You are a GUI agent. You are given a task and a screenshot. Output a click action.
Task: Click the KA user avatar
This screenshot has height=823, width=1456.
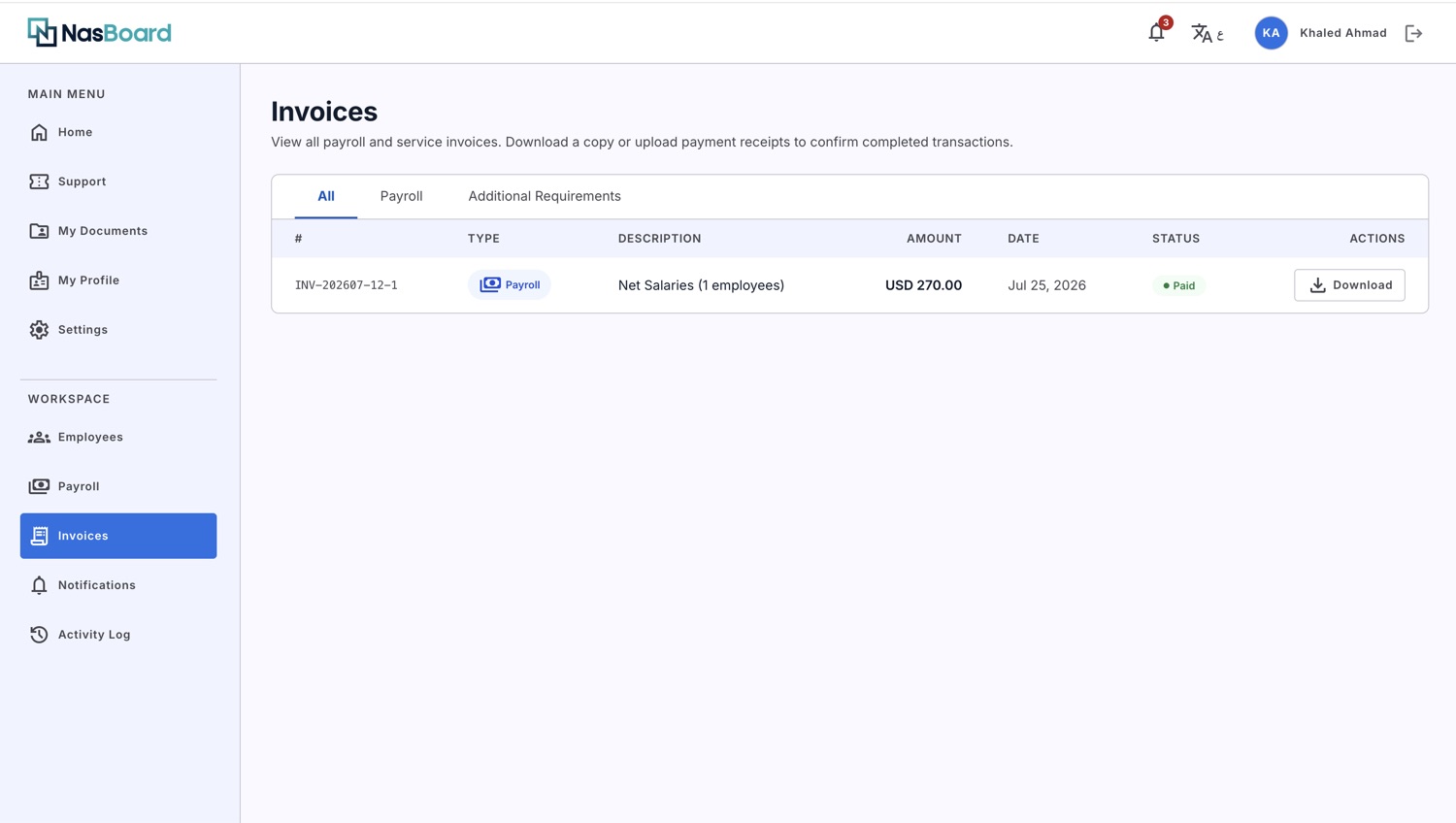click(1271, 33)
